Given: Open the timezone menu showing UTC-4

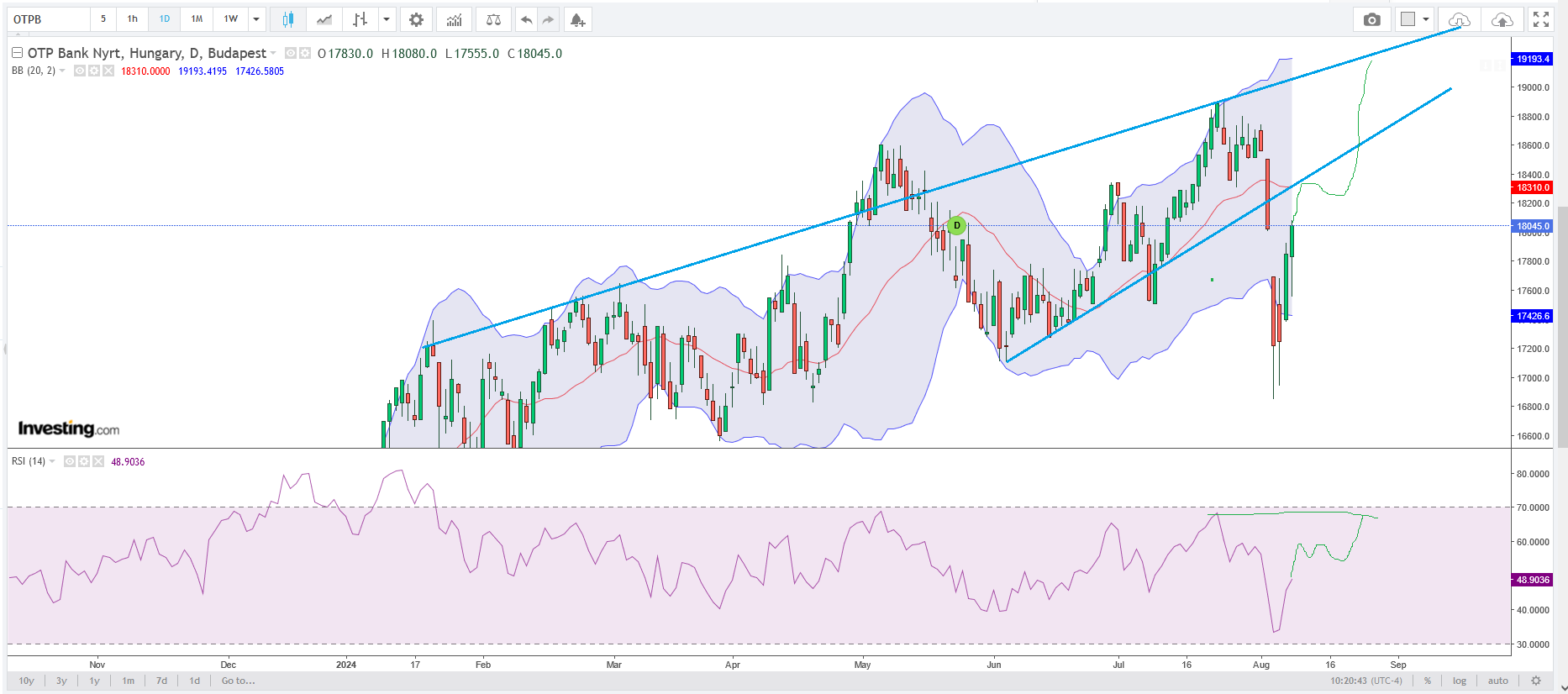Looking at the screenshot, I should pos(1366,681).
